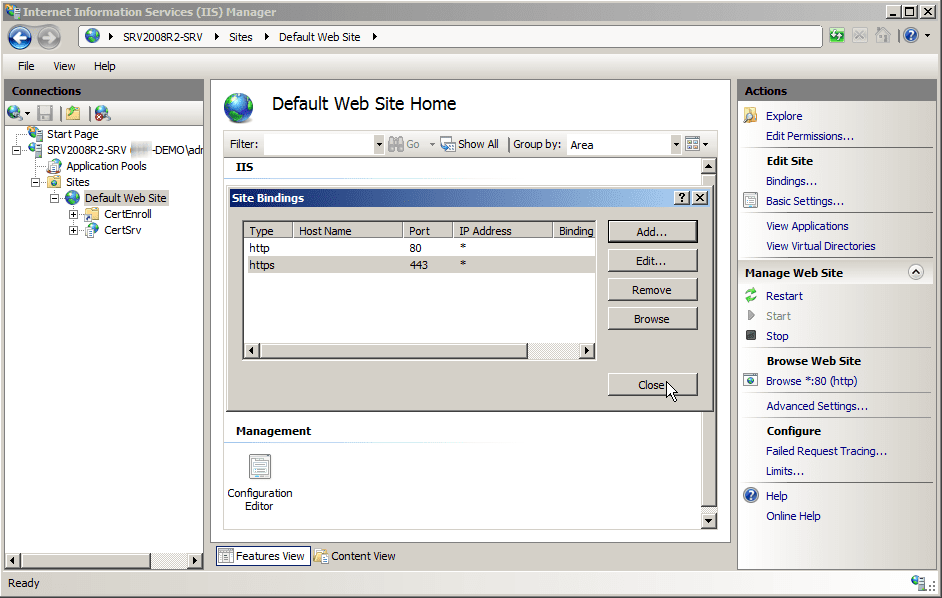Open Advanced Settings... link
The image size is (942, 598).
(817, 406)
